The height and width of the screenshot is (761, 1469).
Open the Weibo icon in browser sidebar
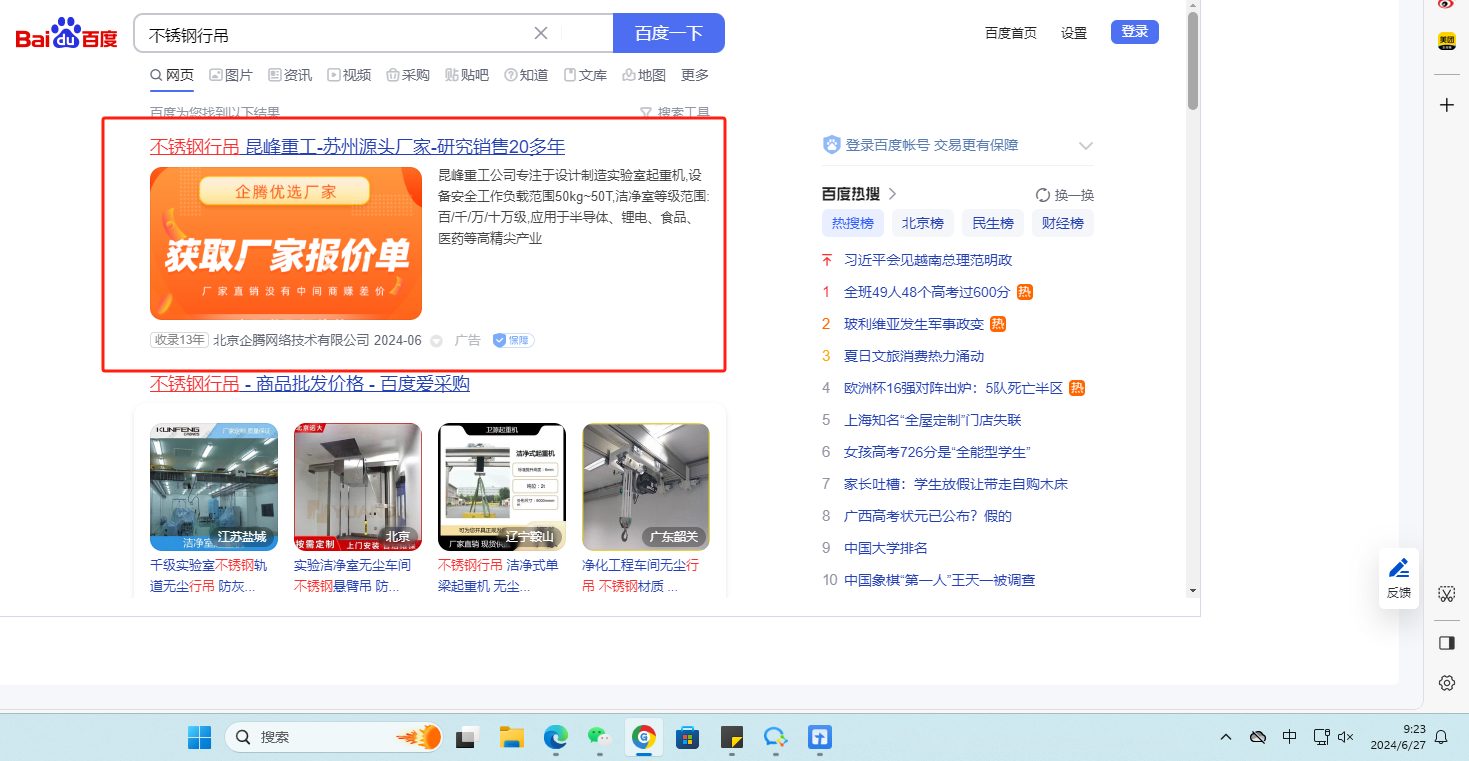pos(1446,5)
